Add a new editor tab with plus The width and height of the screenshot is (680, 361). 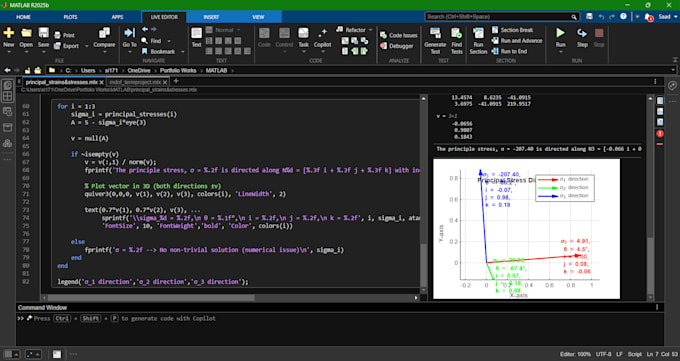(x=176, y=81)
